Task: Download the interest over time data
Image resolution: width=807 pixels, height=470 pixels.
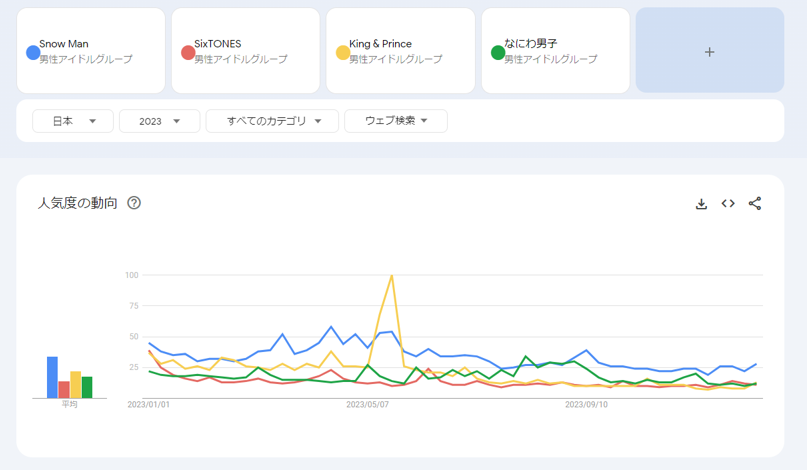Action: (x=701, y=204)
